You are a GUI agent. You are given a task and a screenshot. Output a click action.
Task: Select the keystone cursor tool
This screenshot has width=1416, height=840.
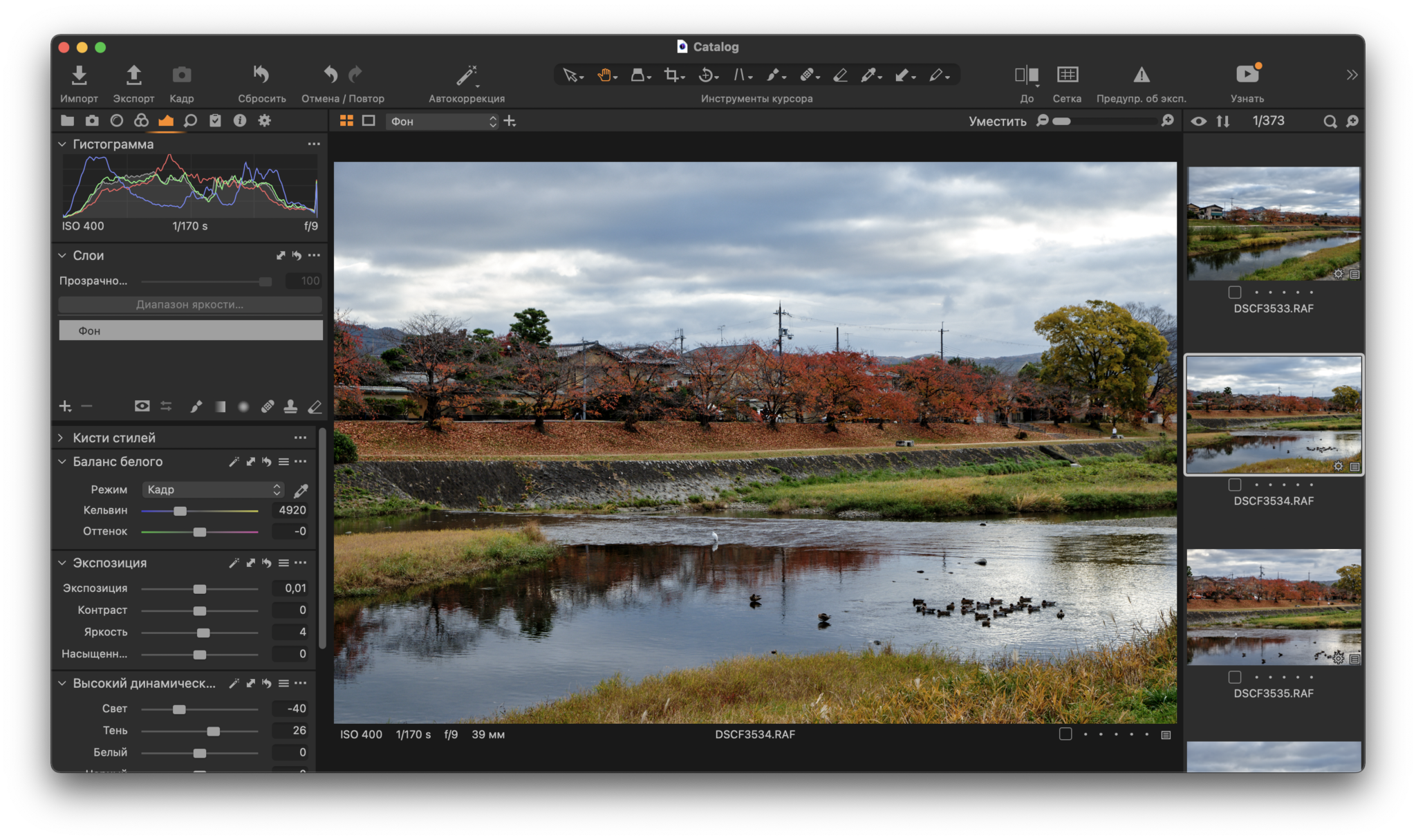click(x=741, y=75)
